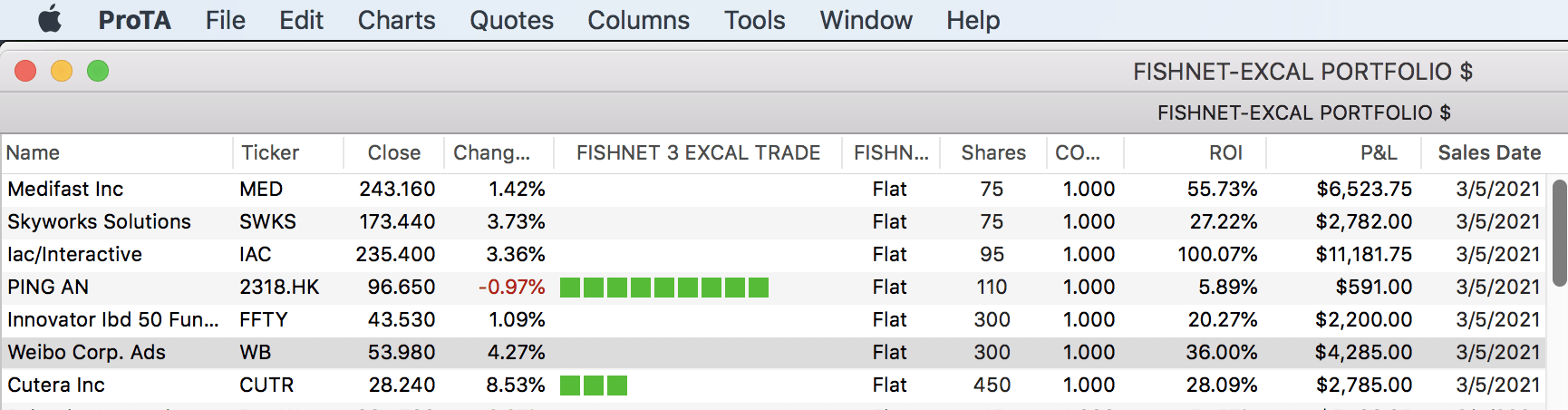
Task: Open the Charts menu
Action: pos(396,20)
